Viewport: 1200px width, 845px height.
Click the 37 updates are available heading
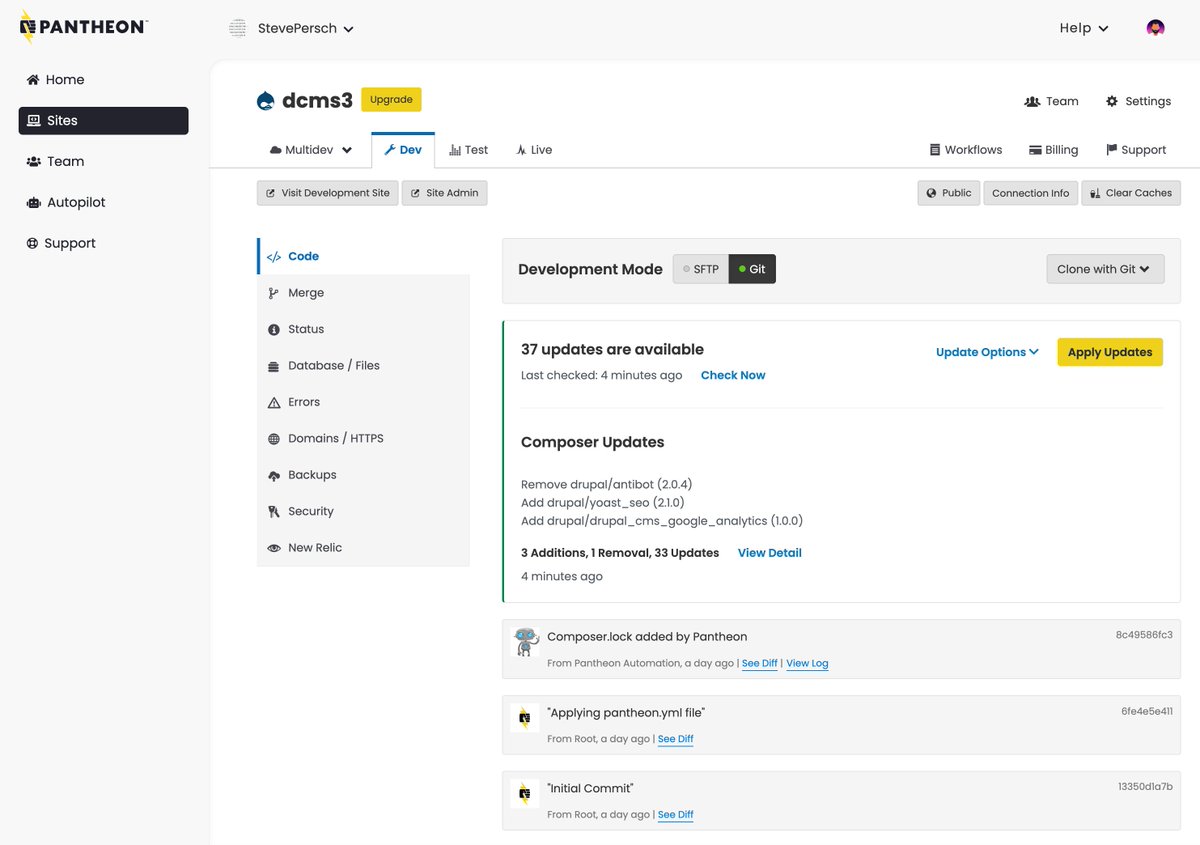(x=612, y=349)
